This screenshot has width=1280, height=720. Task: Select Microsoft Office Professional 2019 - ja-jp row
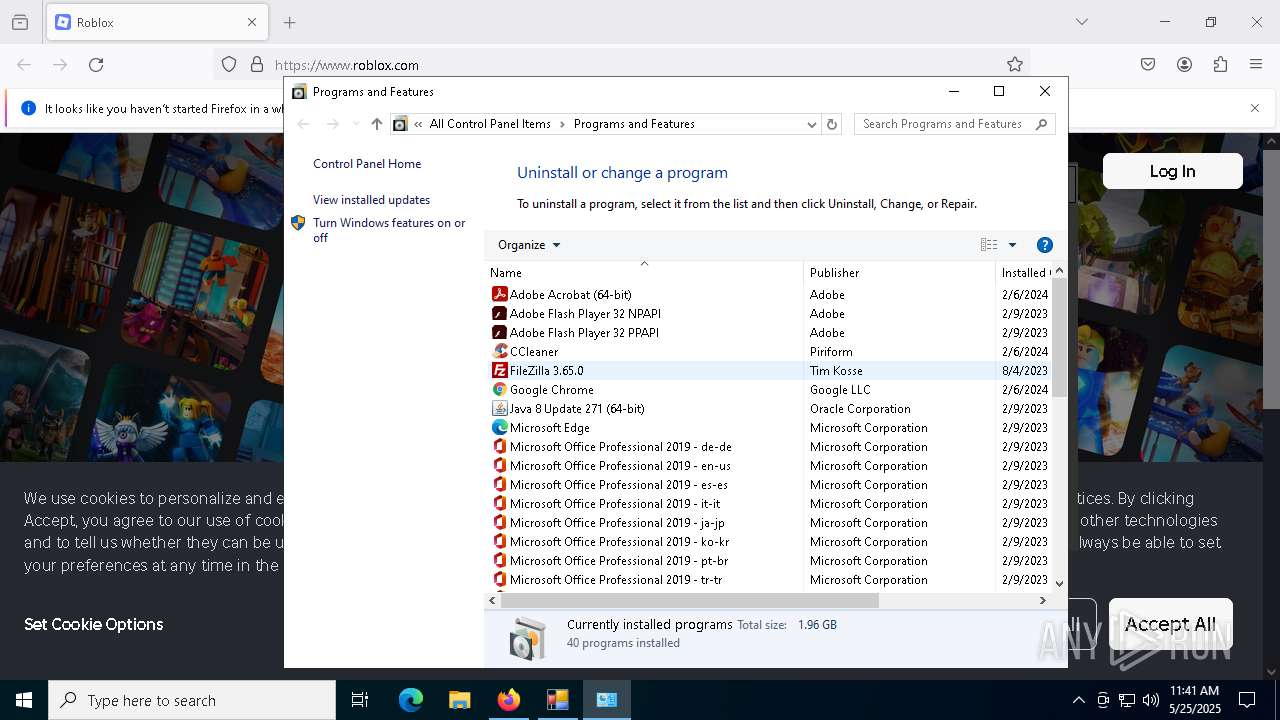[x=768, y=522]
